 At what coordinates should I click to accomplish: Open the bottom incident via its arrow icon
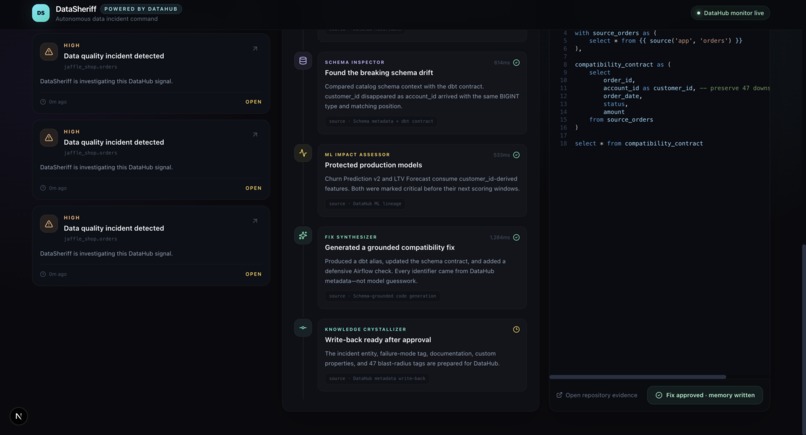pyautogui.click(x=255, y=221)
